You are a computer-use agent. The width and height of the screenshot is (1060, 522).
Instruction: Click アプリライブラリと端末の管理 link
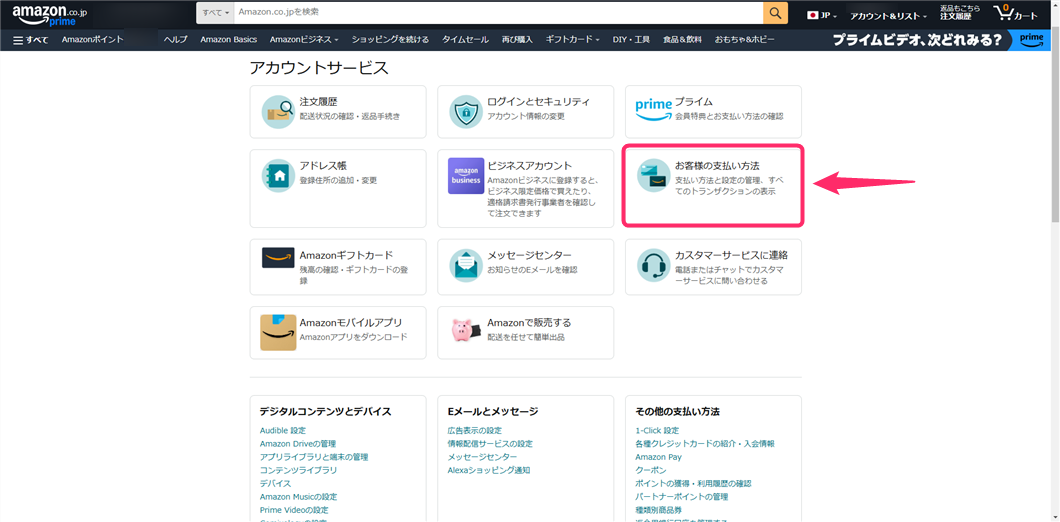[314, 457]
